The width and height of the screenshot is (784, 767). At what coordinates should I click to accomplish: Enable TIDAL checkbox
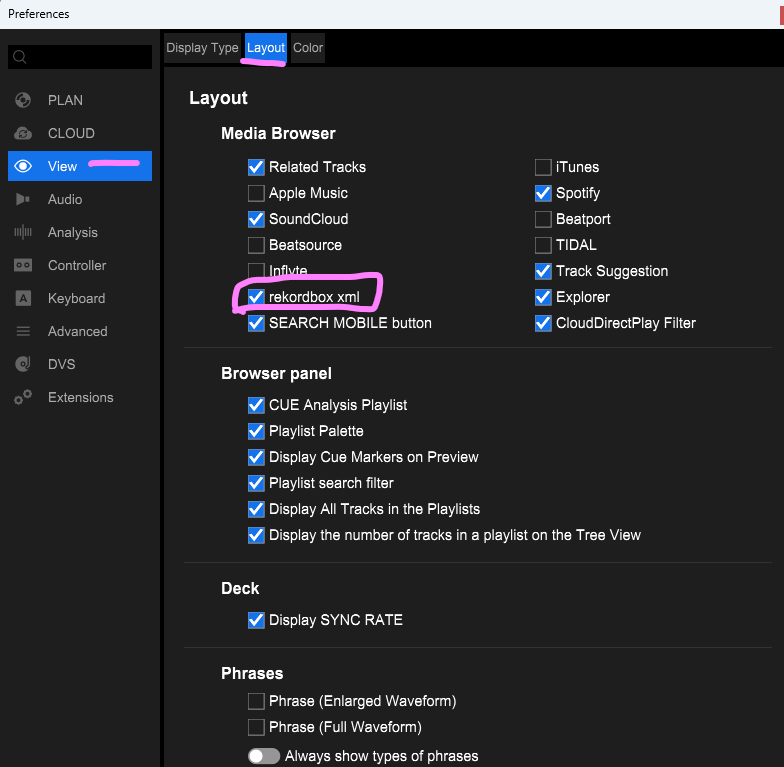pyautogui.click(x=543, y=245)
